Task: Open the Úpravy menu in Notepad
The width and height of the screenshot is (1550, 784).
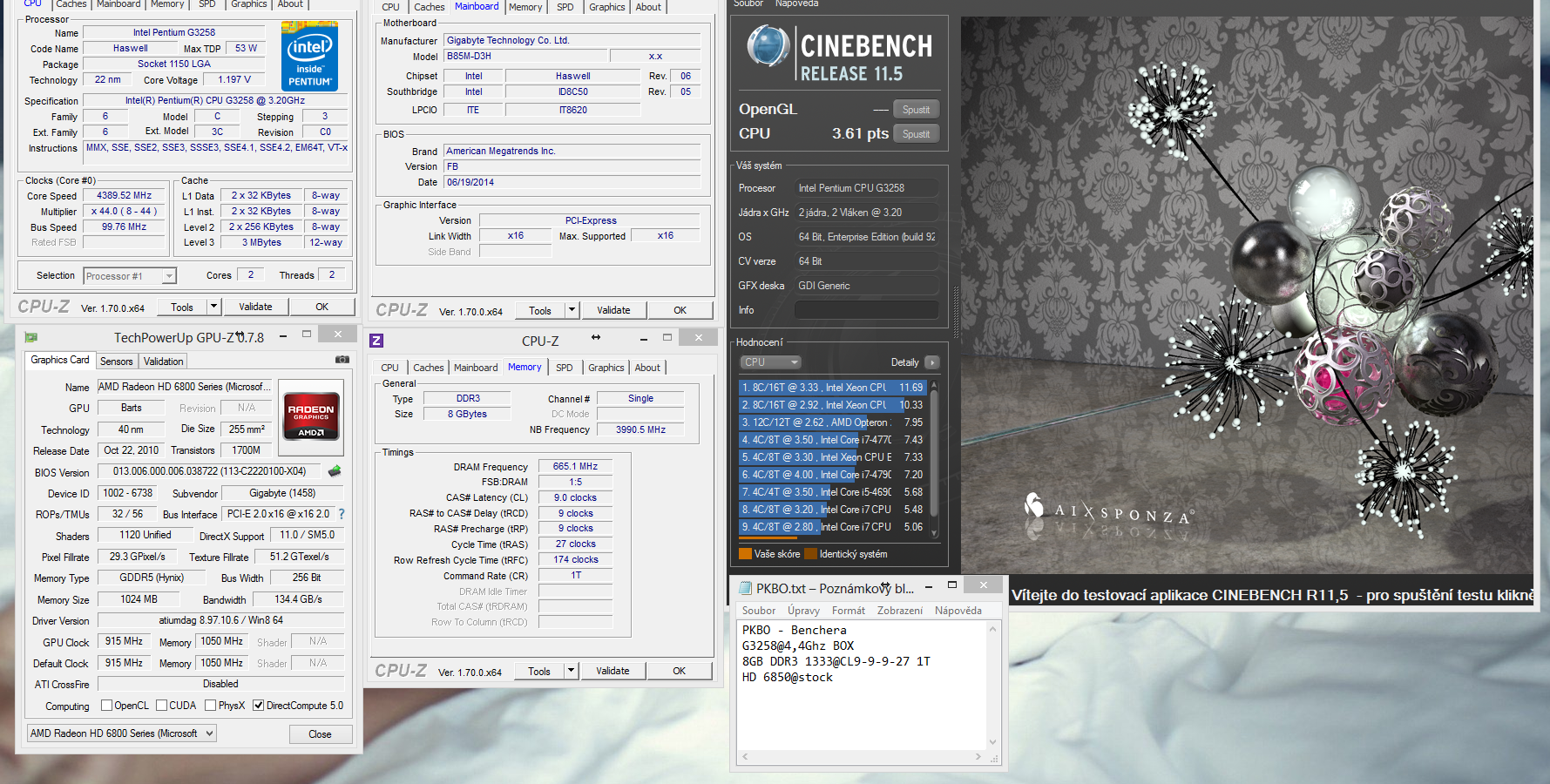Action: 803,611
